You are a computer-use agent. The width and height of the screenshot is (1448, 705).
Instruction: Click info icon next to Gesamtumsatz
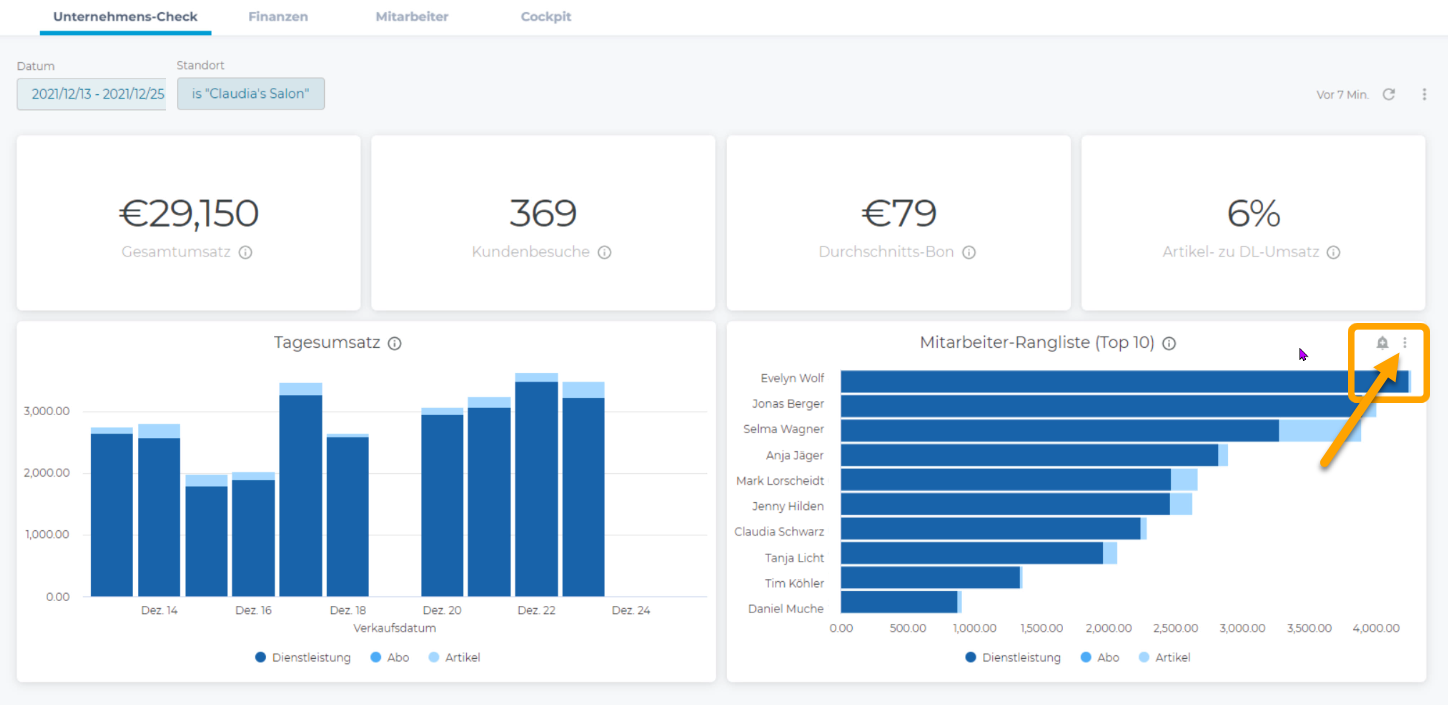click(x=245, y=253)
